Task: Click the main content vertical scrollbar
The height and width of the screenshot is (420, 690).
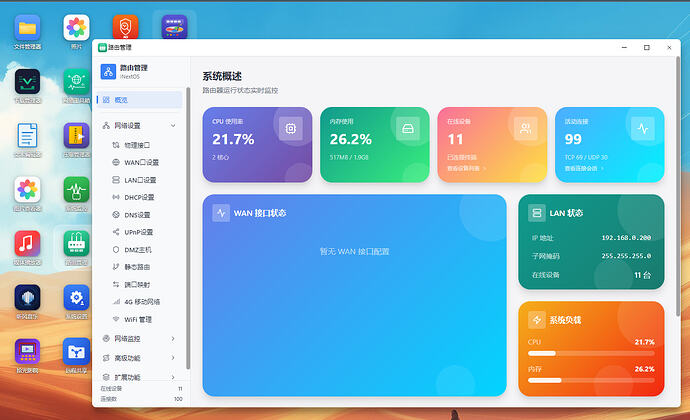Action: coord(678,186)
